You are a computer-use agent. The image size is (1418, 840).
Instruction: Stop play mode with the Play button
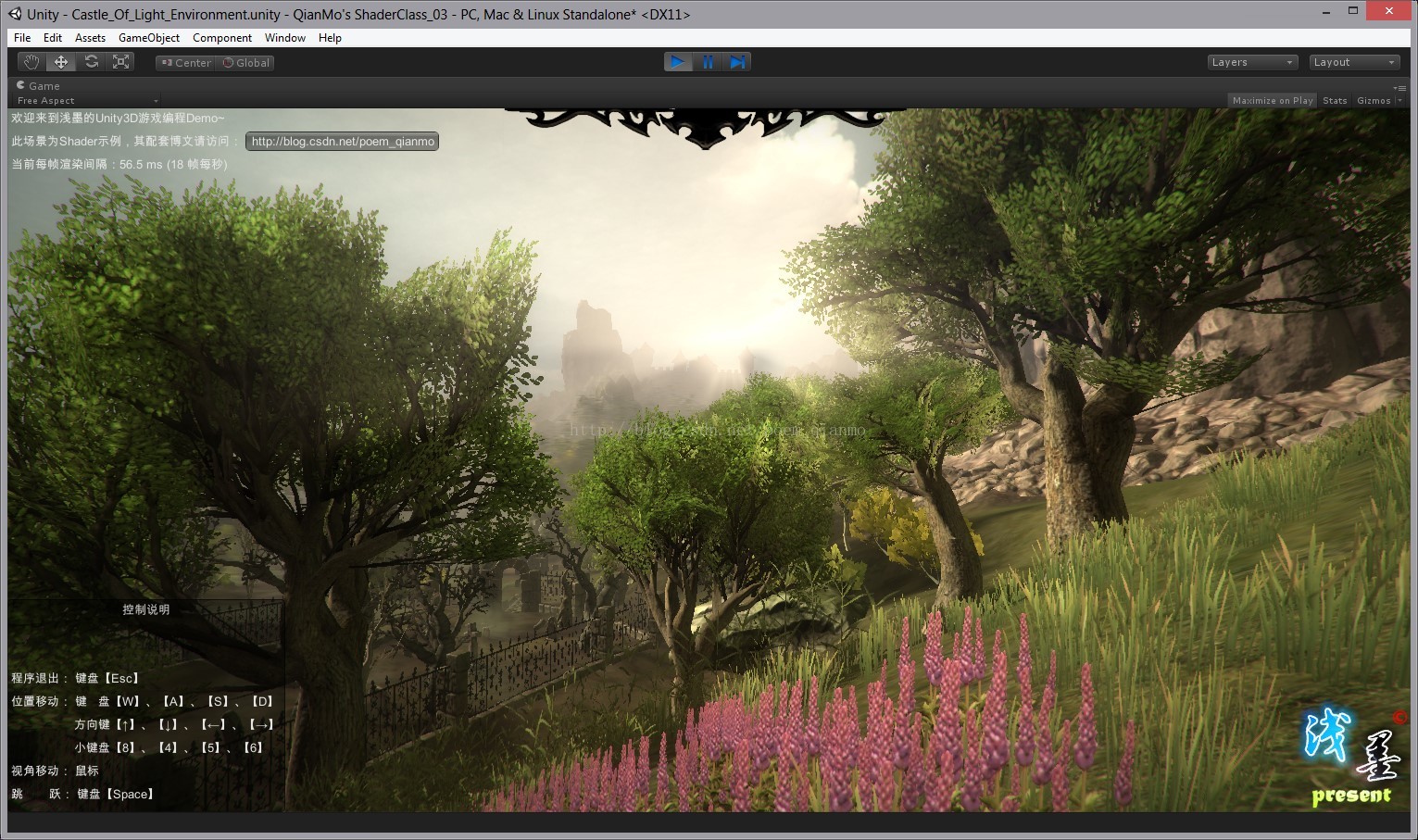pyautogui.click(x=678, y=62)
